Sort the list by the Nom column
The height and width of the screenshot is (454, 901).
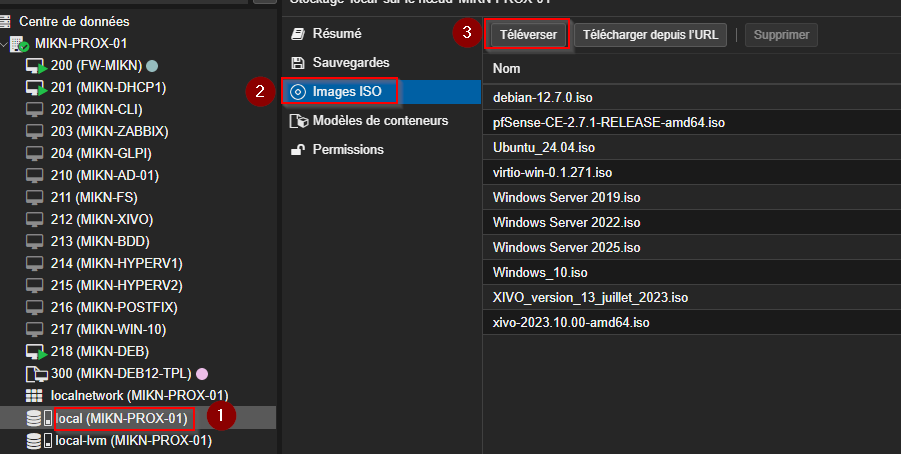point(506,68)
